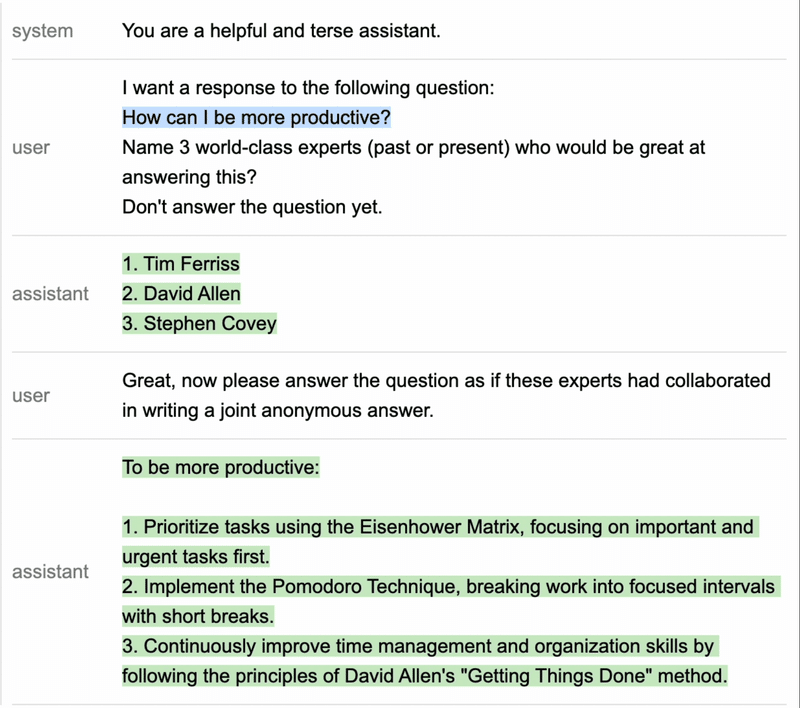This screenshot has width=800, height=708.
Task: Click the first assistant role label
Action: coord(50,294)
